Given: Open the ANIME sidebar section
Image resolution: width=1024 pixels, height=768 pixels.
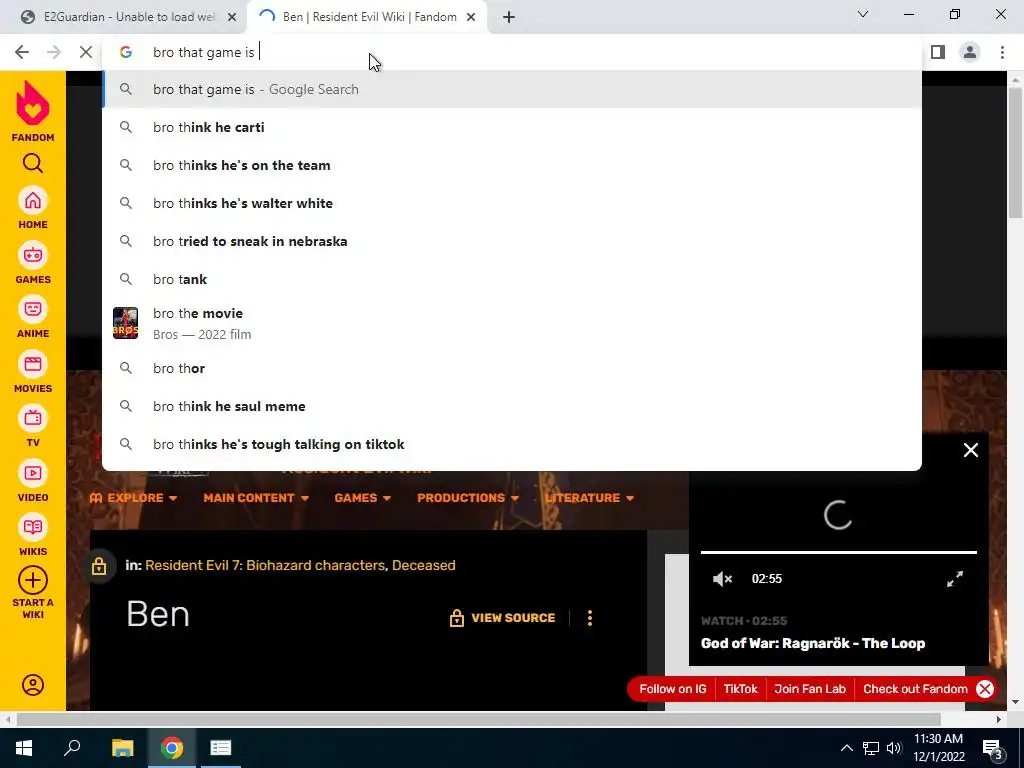Looking at the screenshot, I should tap(33, 317).
